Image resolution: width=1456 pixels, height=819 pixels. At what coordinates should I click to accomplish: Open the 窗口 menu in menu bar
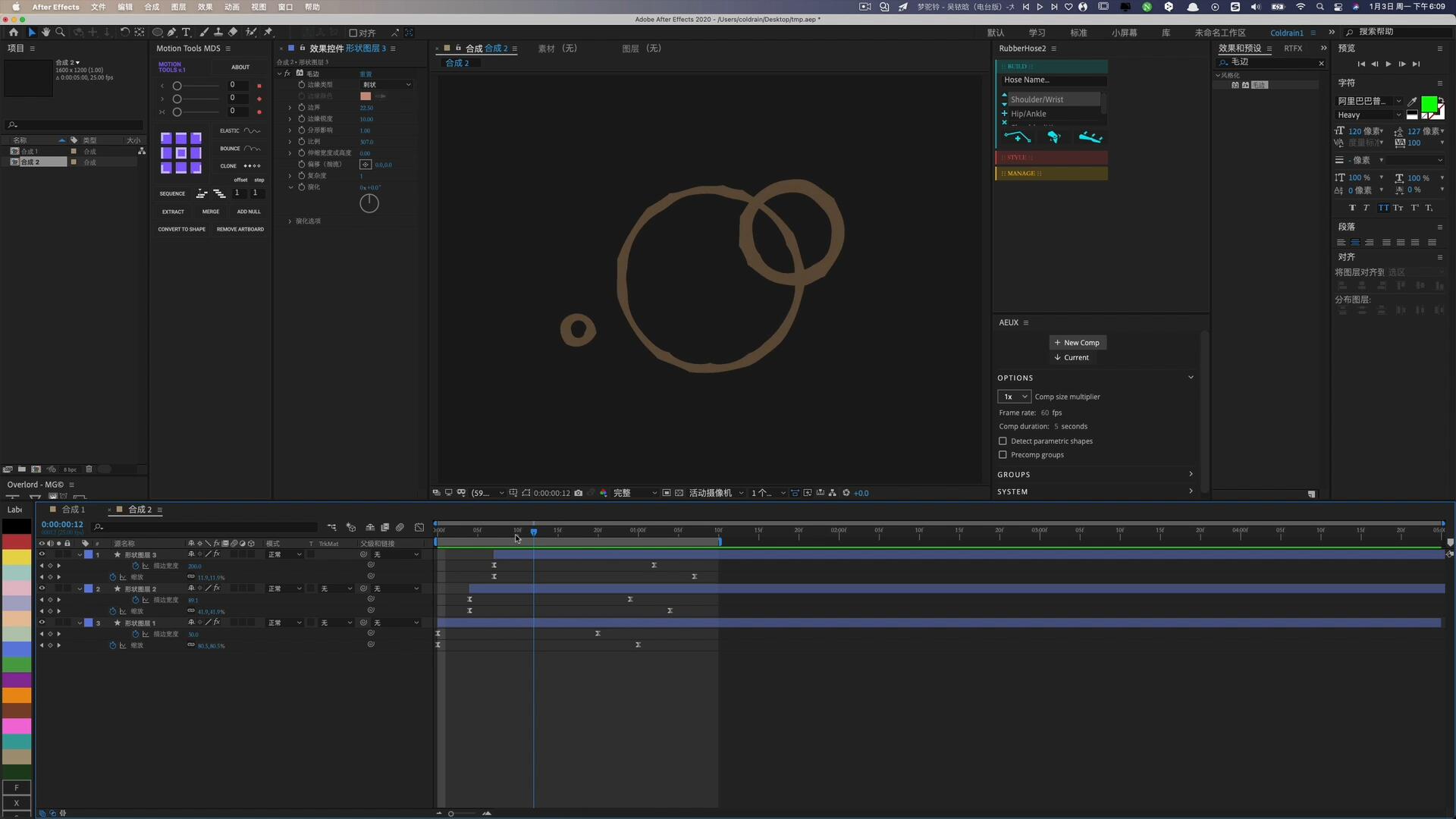pyautogui.click(x=285, y=7)
